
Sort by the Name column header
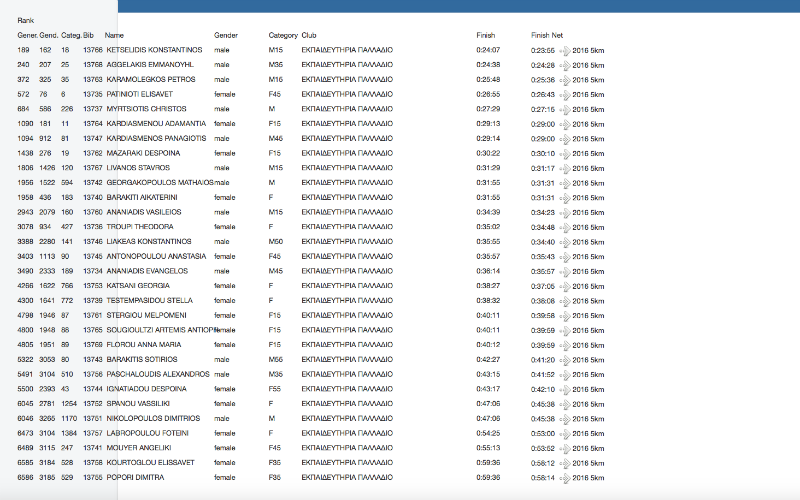point(114,35)
